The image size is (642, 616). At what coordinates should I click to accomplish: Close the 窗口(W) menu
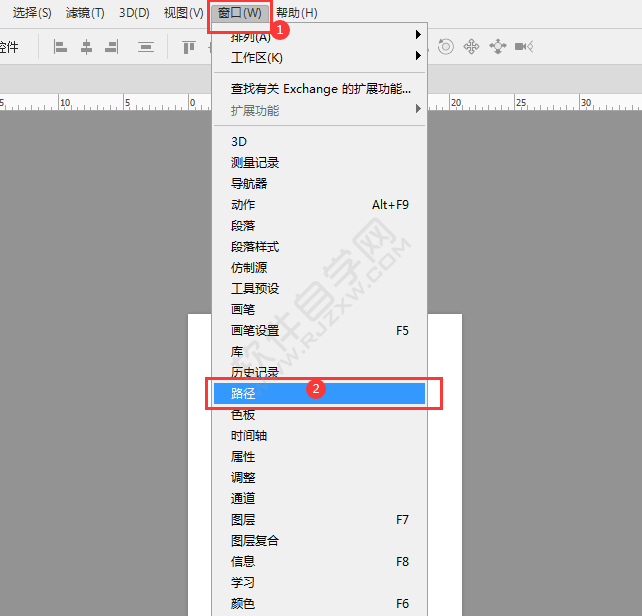coord(240,13)
